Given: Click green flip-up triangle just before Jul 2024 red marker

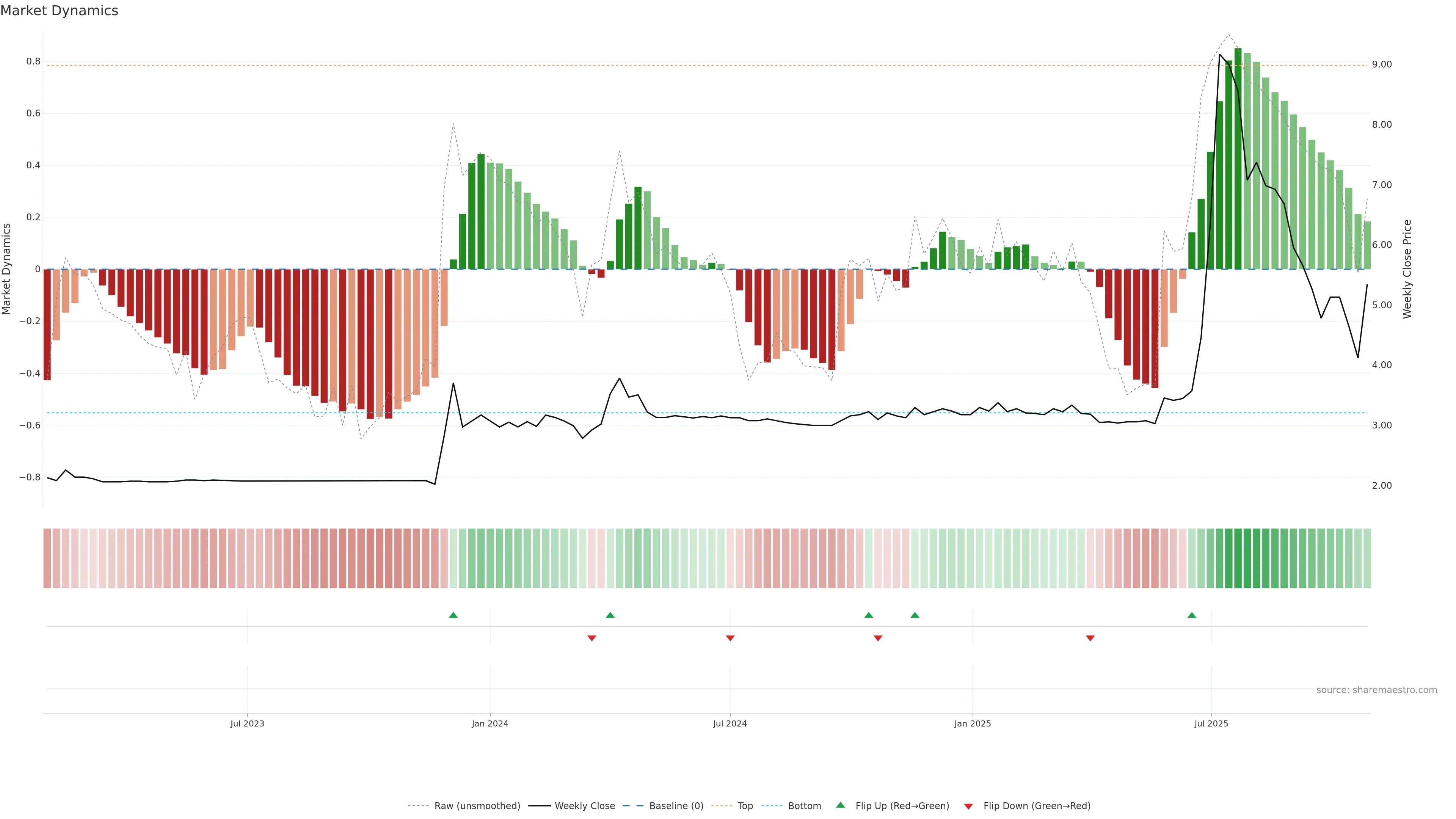Looking at the screenshot, I should (610, 615).
